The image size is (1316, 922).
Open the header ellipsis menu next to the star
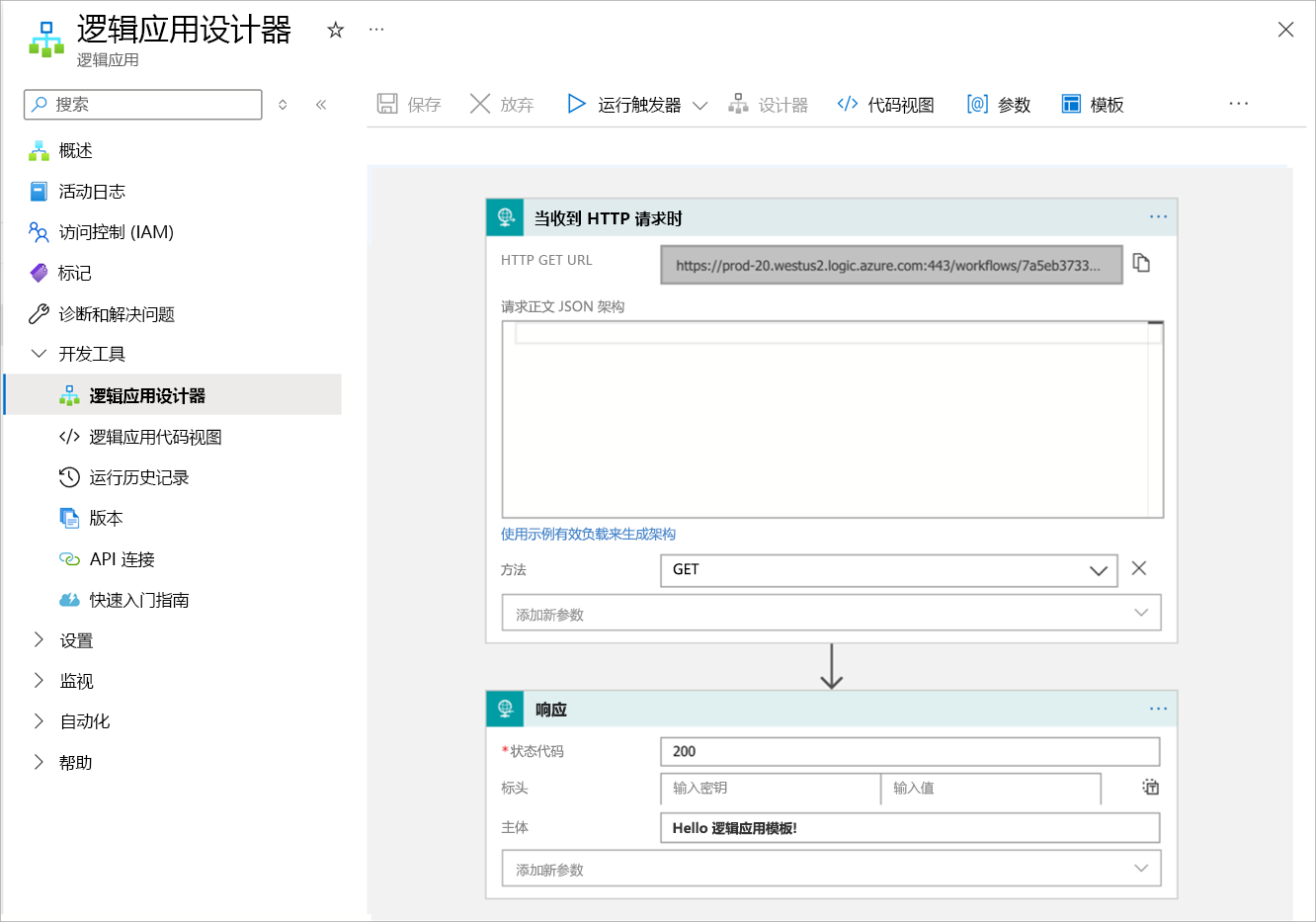coord(376,30)
